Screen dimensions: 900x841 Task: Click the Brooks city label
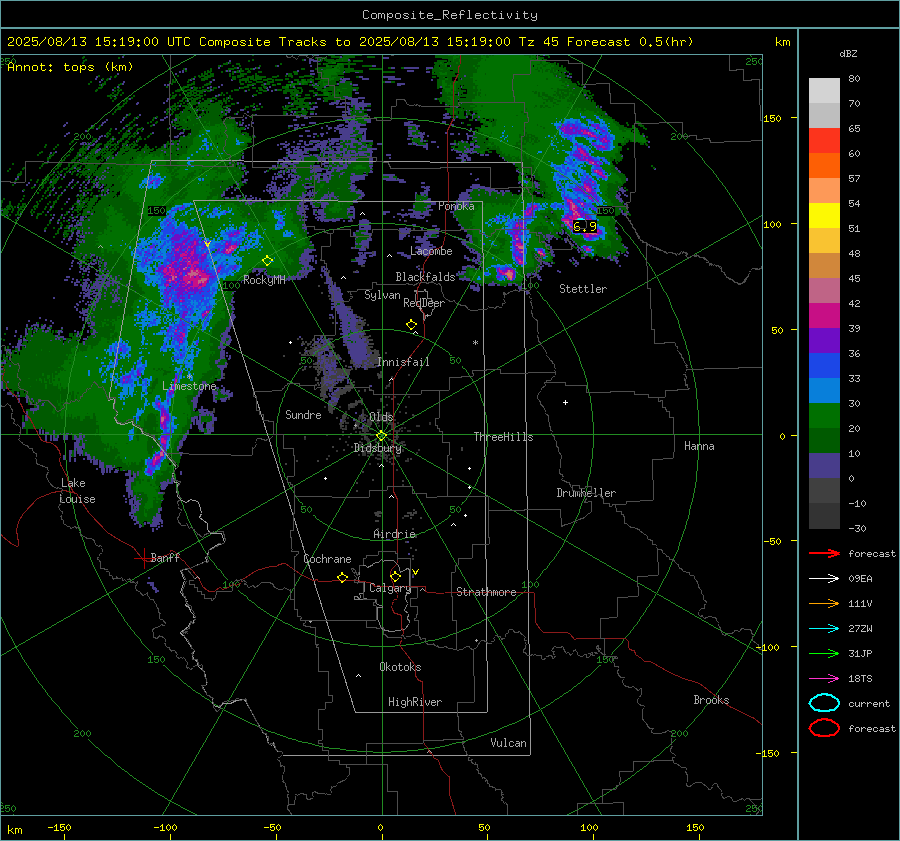click(x=711, y=700)
